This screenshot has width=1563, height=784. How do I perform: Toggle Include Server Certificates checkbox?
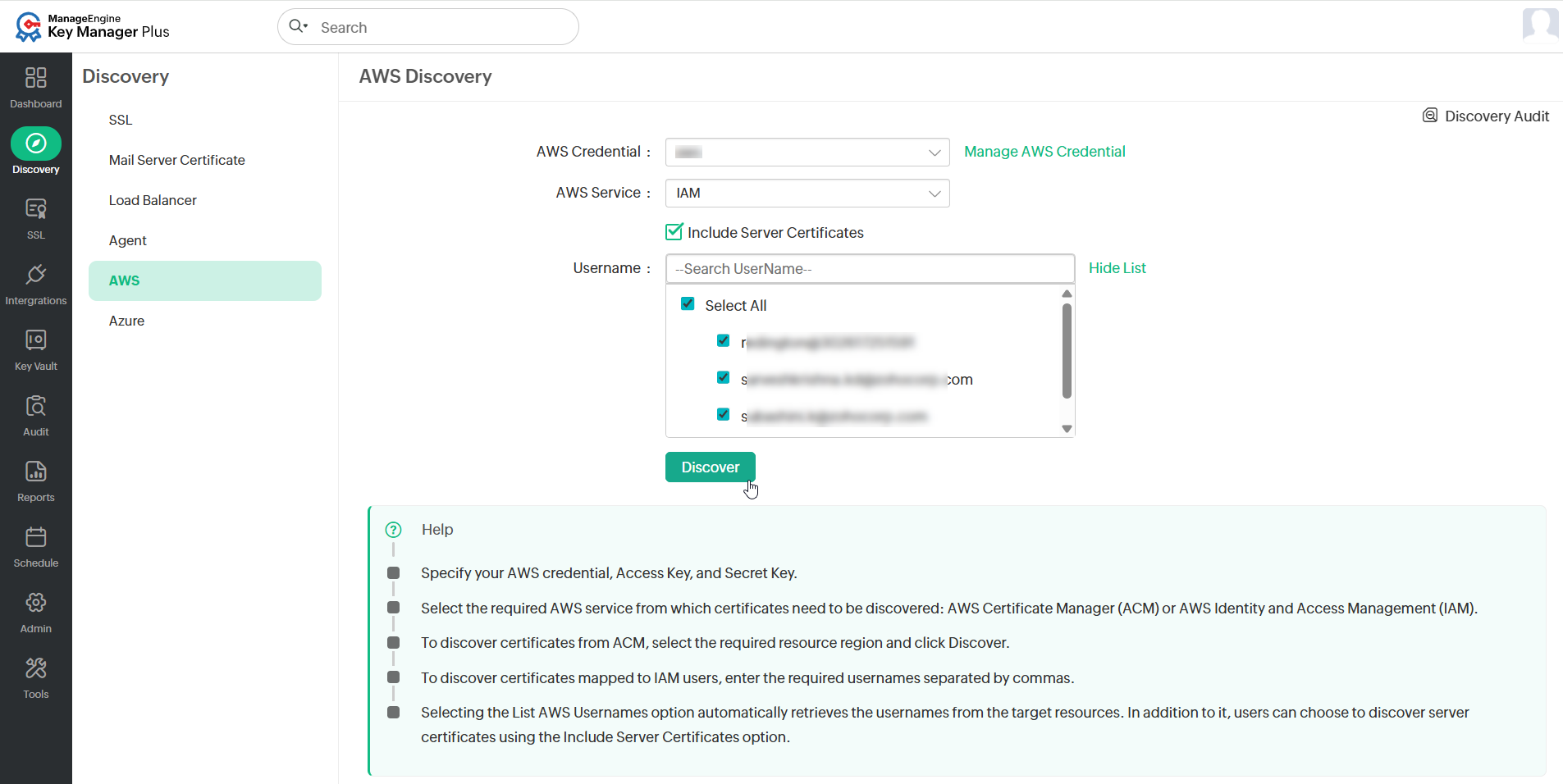click(674, 232)
